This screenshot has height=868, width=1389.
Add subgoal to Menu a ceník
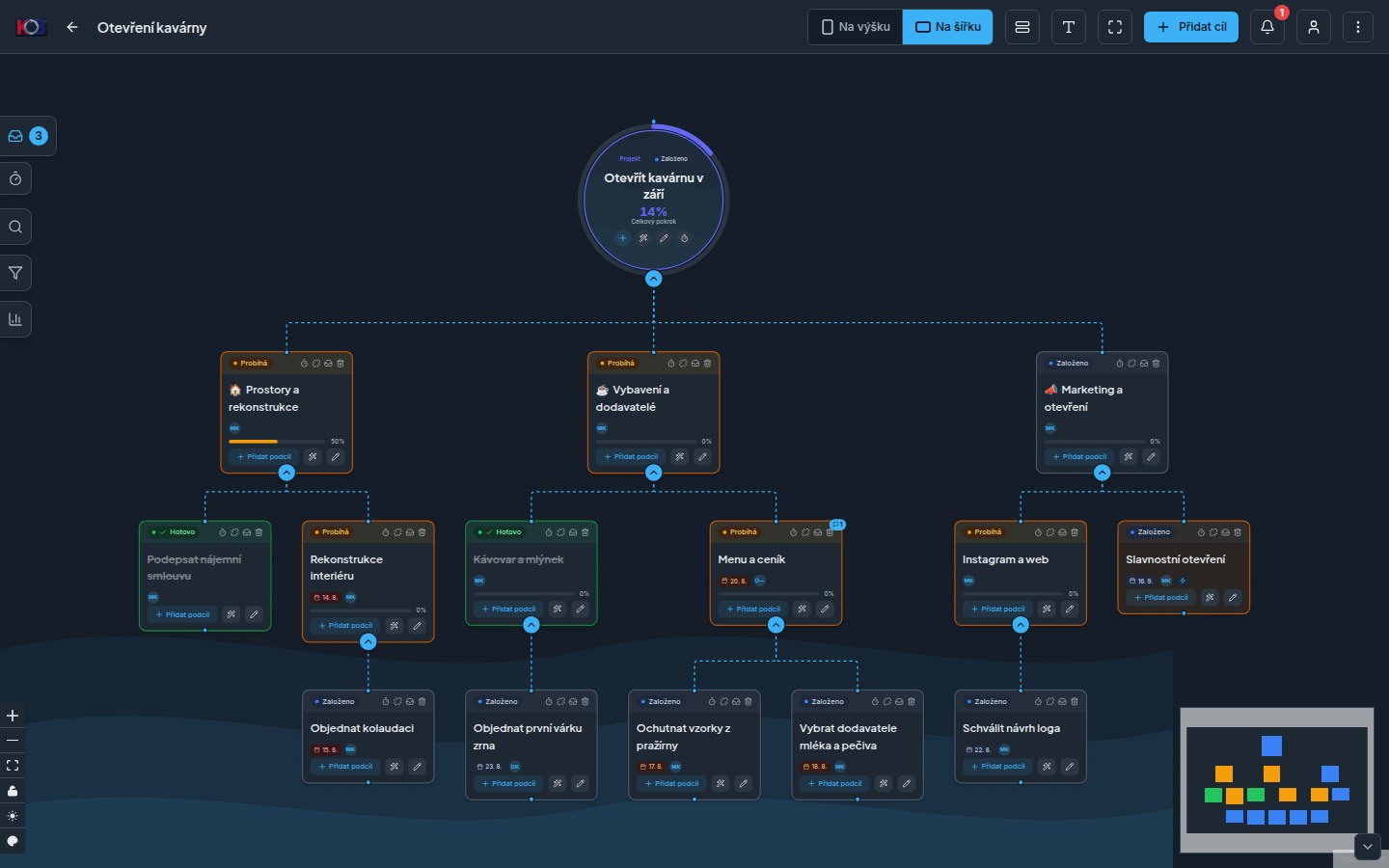coord(753,610)
